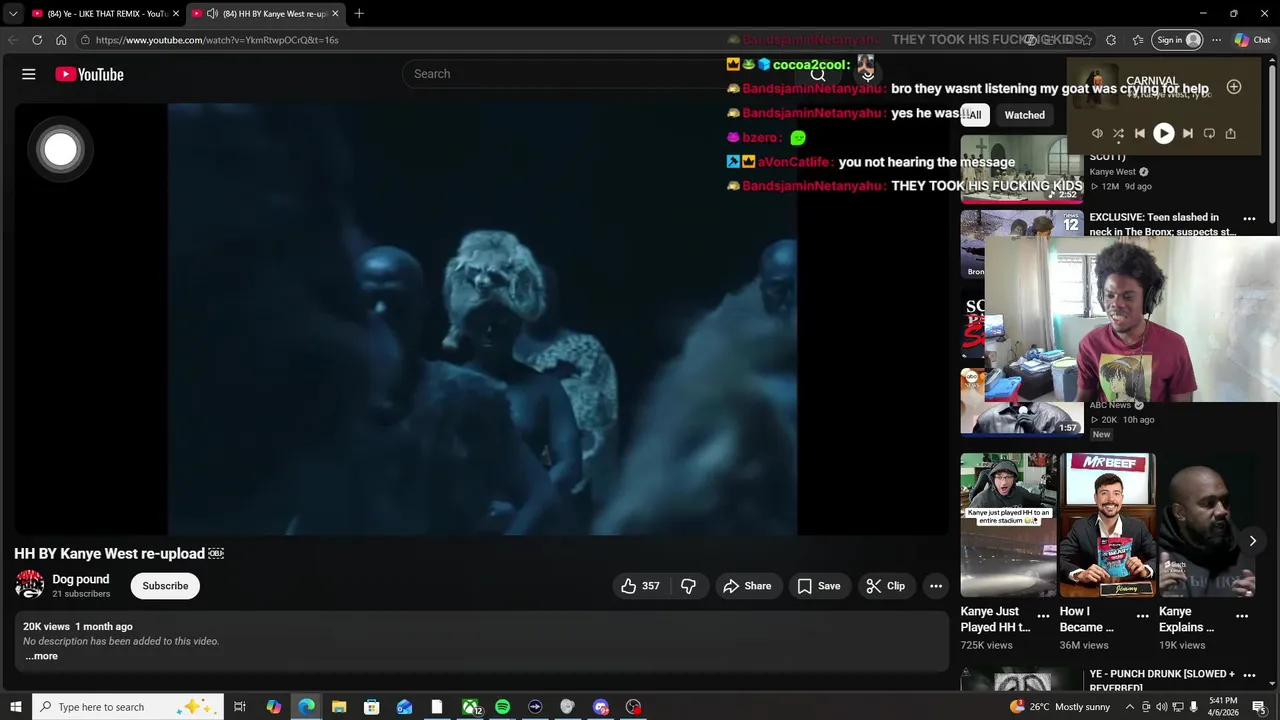
Task: Open the YouTube hamburger guide menu
Action: pyautogui.click(x=29, y=74)
